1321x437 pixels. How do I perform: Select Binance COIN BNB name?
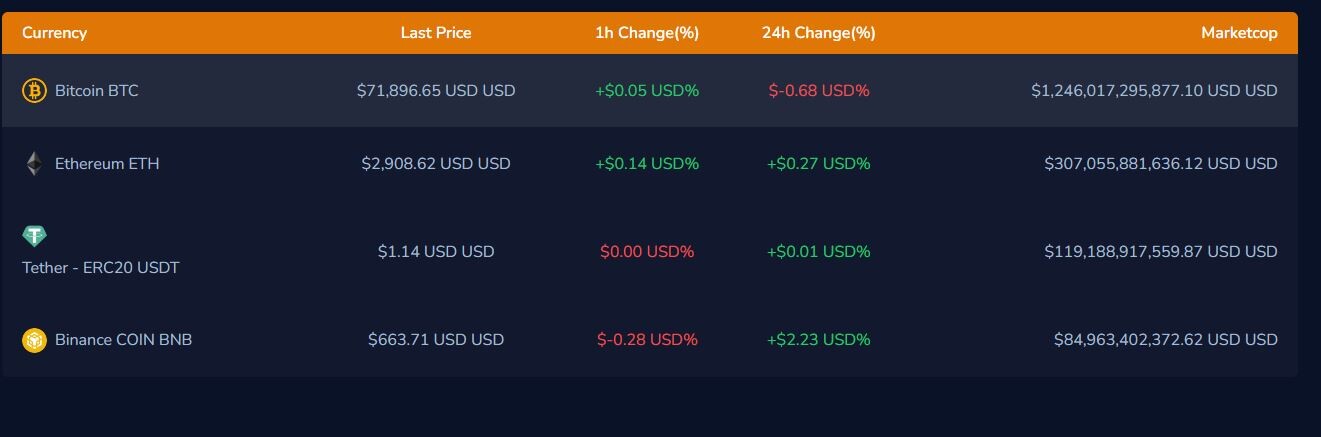pos(124,340)
